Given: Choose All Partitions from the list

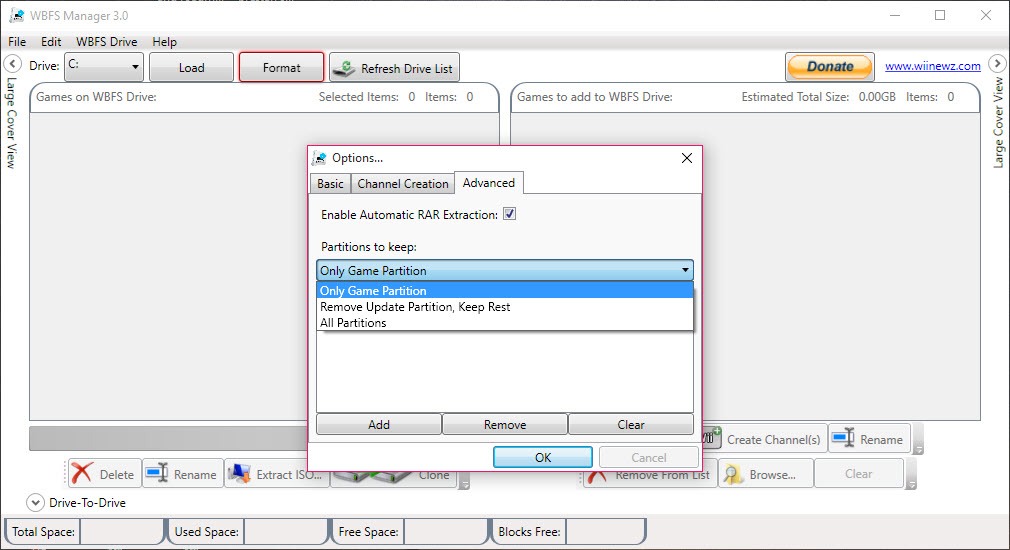Looking at the screenshot, I should pos(353,323).
